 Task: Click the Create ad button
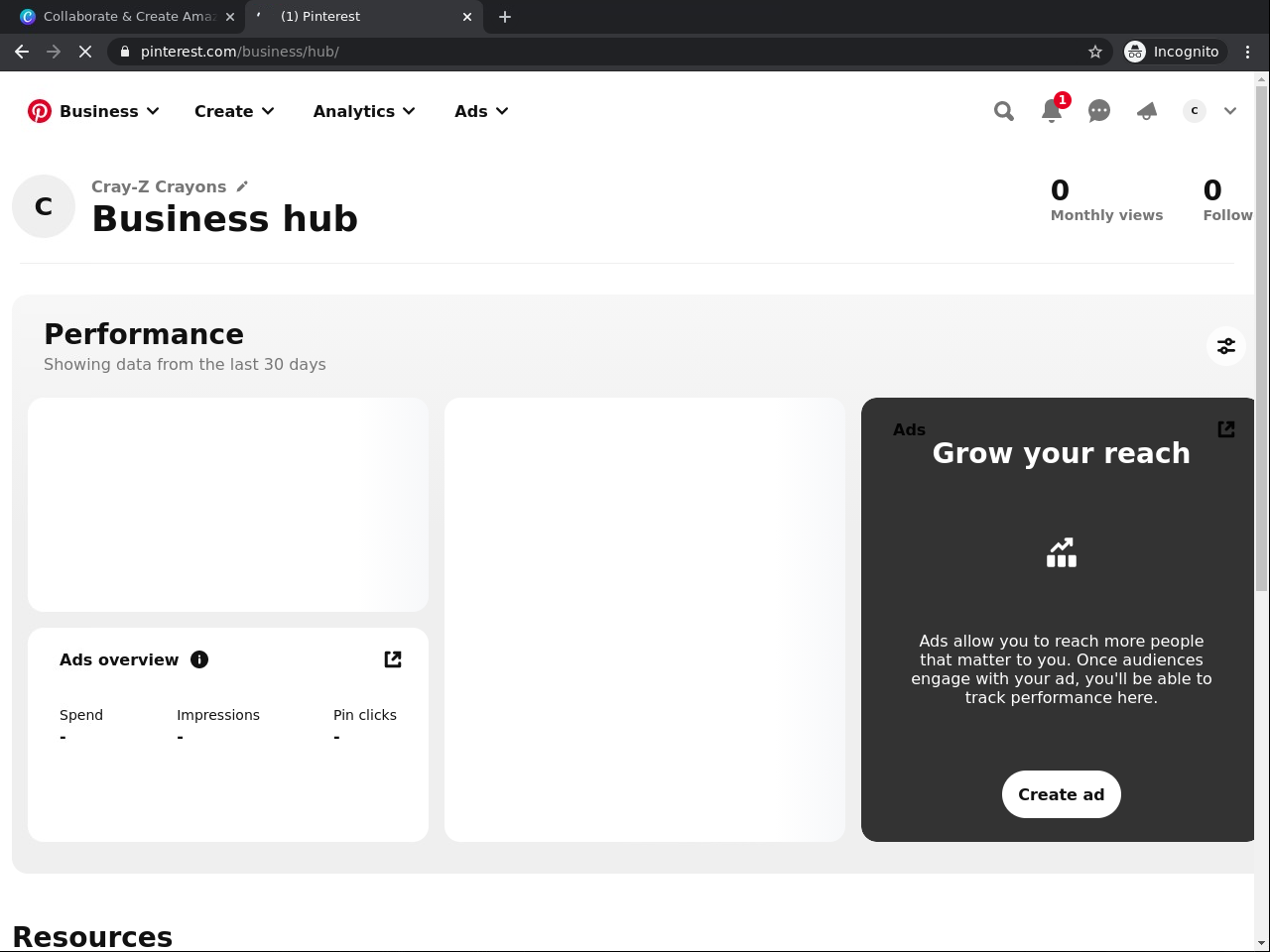[1062, 794]
